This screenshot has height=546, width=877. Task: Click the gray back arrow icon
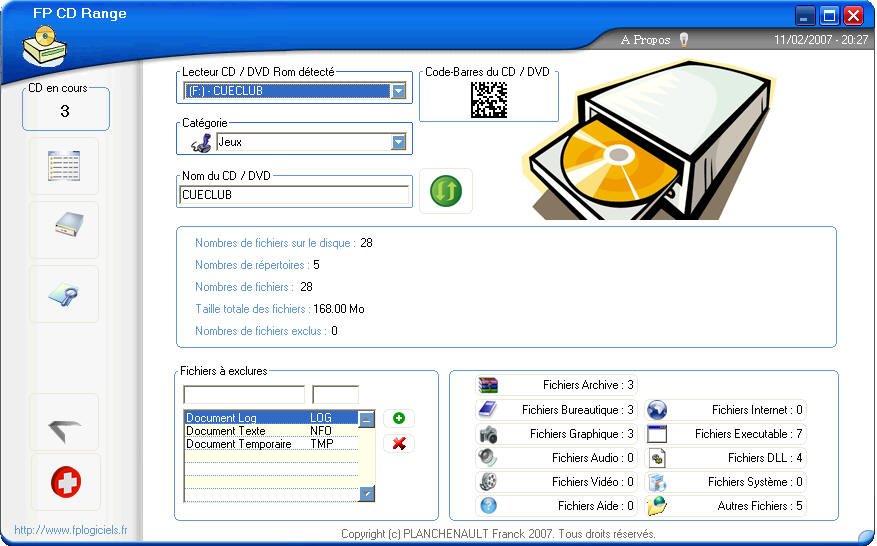click(x=65, y=423)
